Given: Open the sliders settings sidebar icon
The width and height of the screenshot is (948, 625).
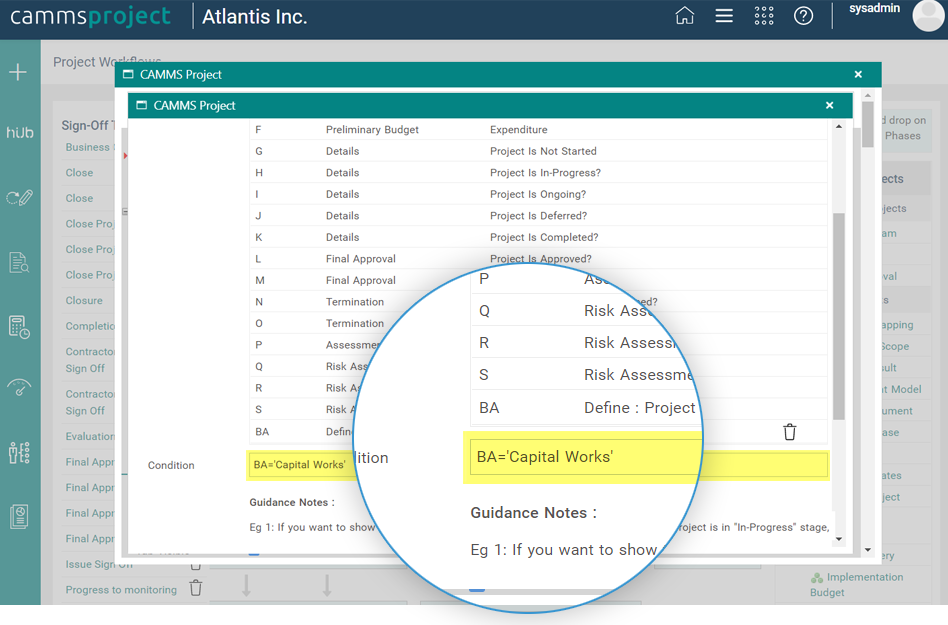Looking at the screenshot, I should coord(19,452).
